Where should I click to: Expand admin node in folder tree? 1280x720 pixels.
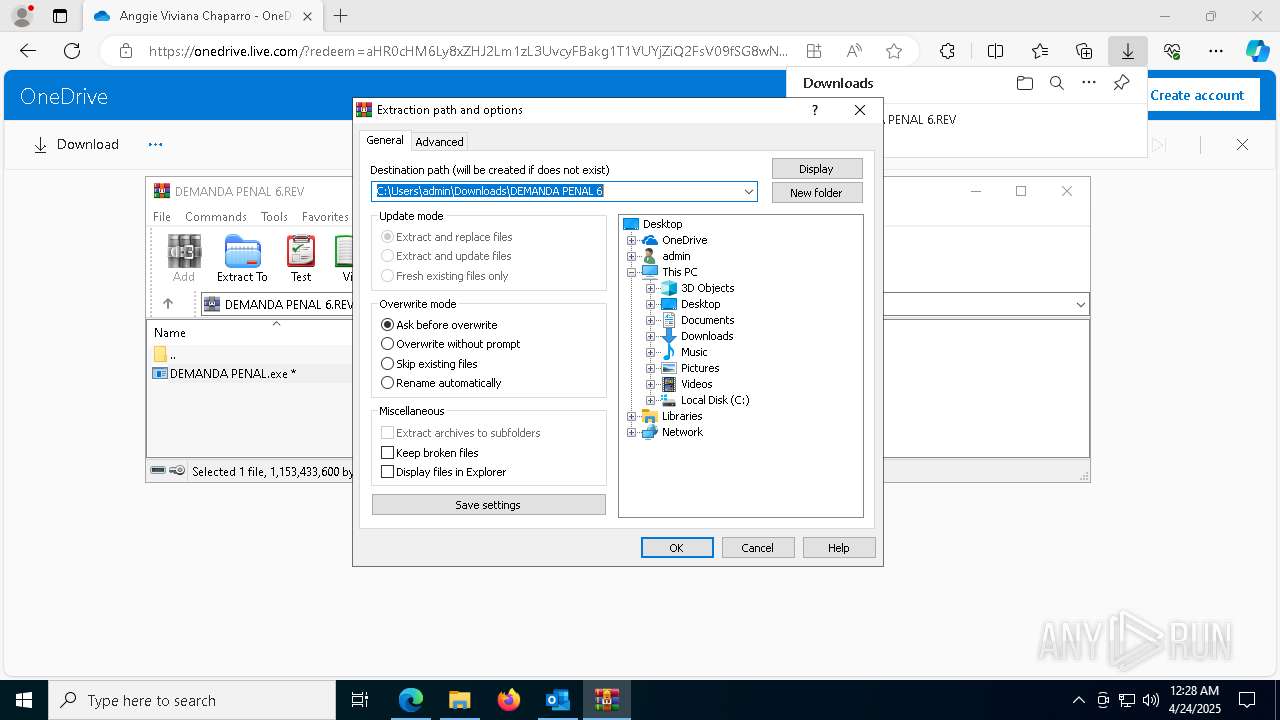(x=631, y=256)
